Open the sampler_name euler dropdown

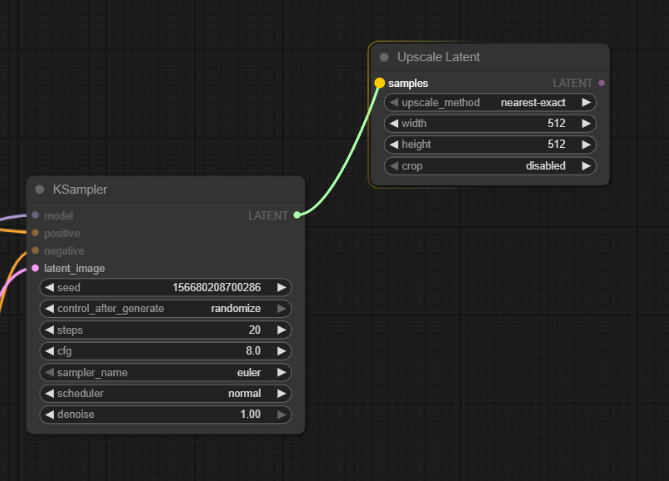[x=165, y=372]
